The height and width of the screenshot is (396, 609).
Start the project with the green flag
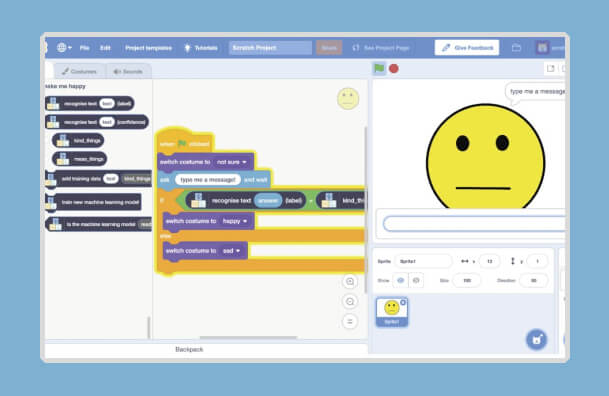point(379,69)
